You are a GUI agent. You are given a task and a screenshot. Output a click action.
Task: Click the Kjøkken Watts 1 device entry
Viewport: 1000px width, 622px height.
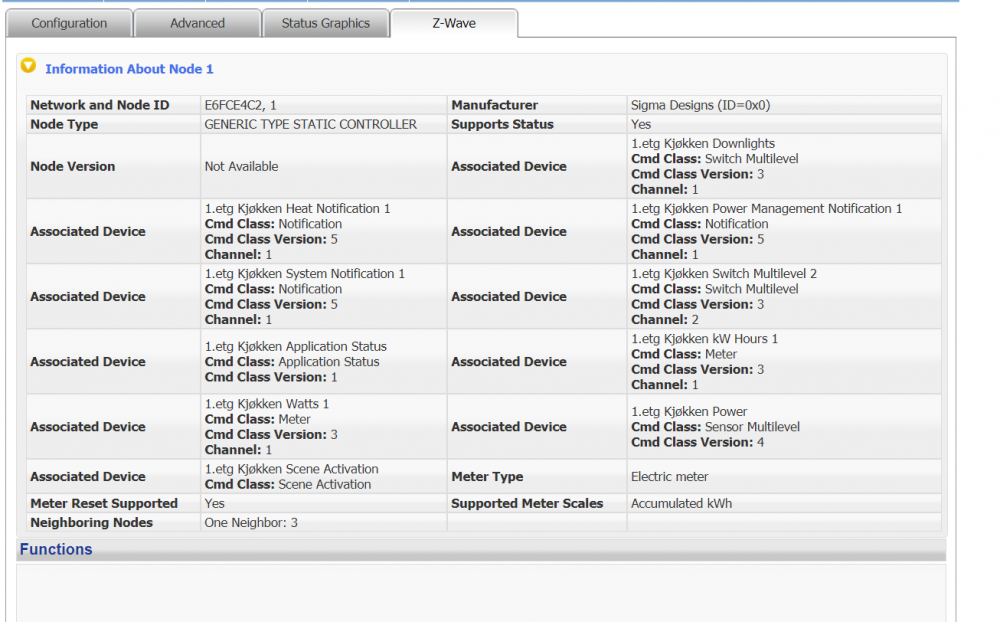tap(266, 404)
